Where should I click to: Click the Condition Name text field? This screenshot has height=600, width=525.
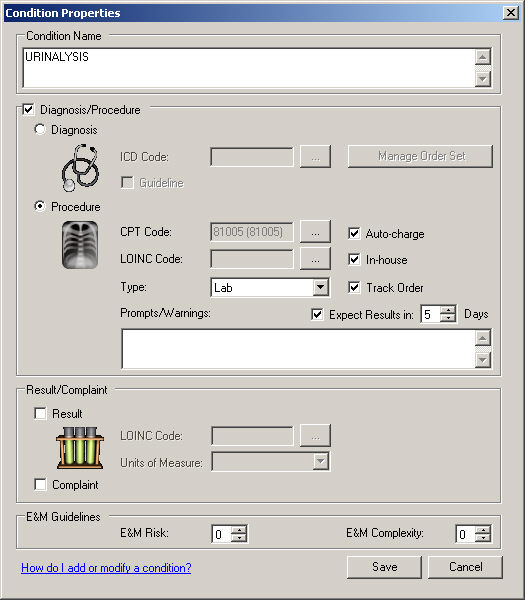[249, 68]
